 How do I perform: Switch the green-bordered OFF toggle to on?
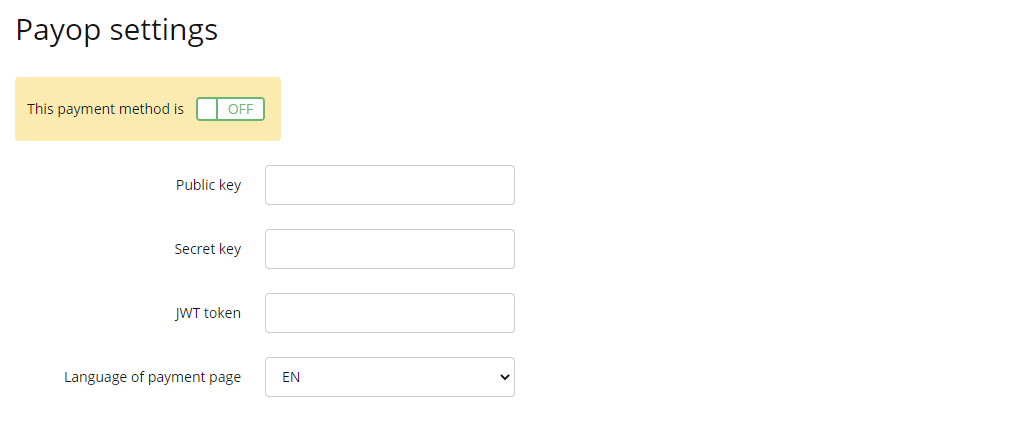[x=230, y=109]
